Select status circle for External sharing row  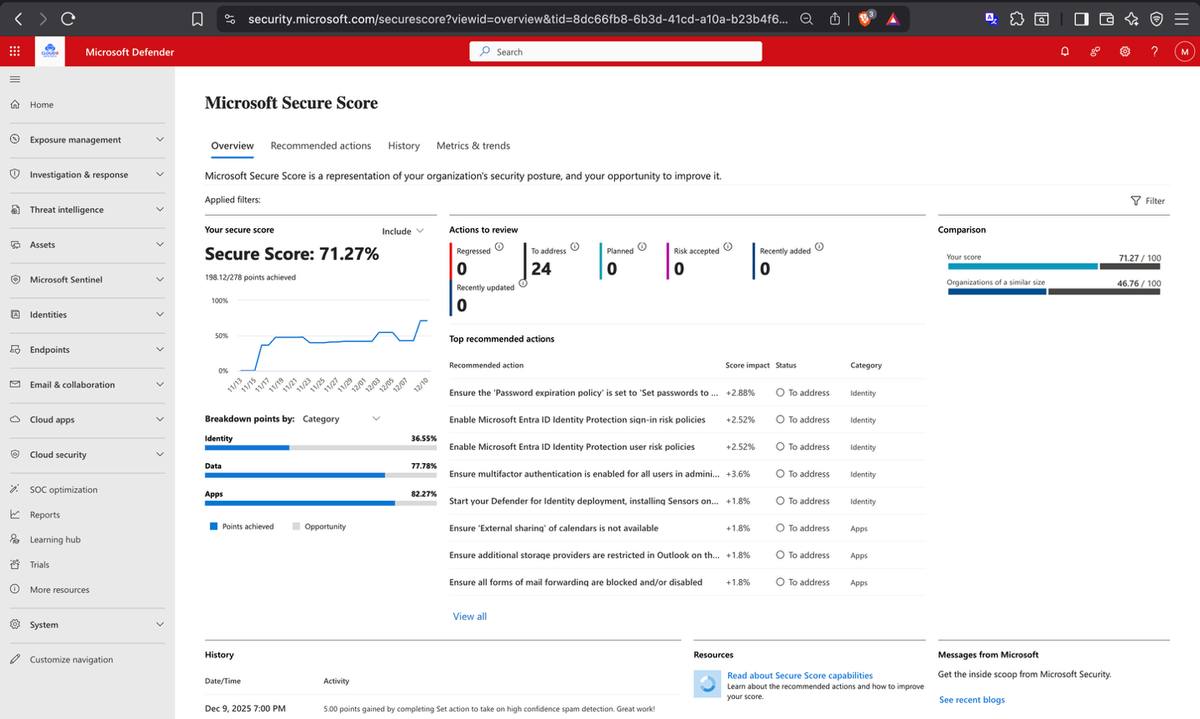[780, 528]
